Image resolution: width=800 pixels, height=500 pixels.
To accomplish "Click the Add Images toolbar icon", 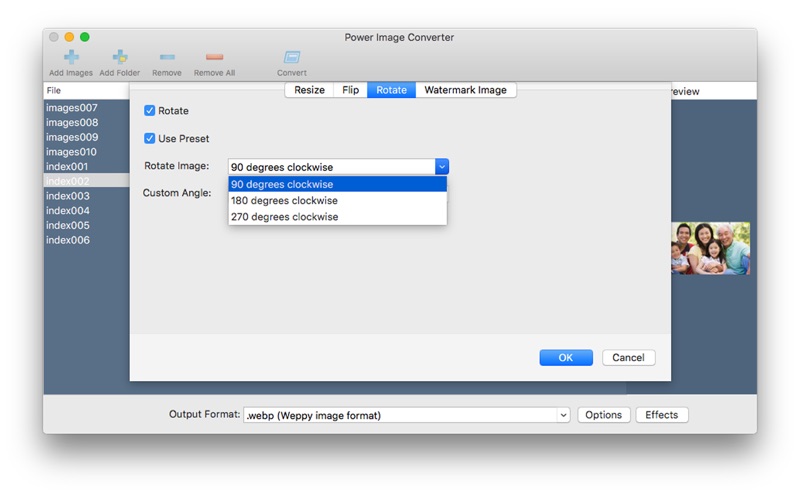I will tap(71, 57).
